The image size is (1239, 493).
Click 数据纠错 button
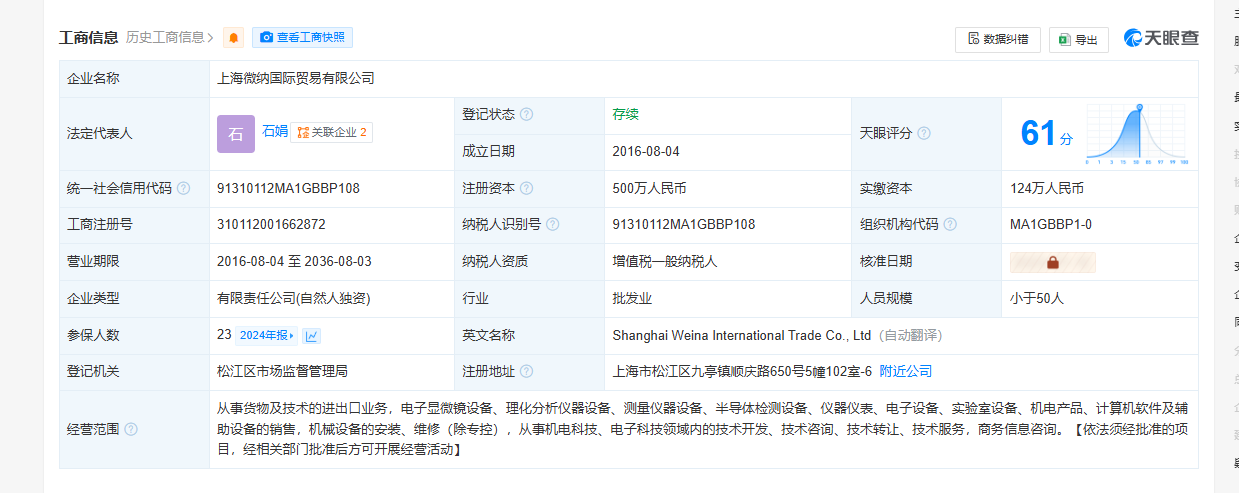[x=998, y=39]
